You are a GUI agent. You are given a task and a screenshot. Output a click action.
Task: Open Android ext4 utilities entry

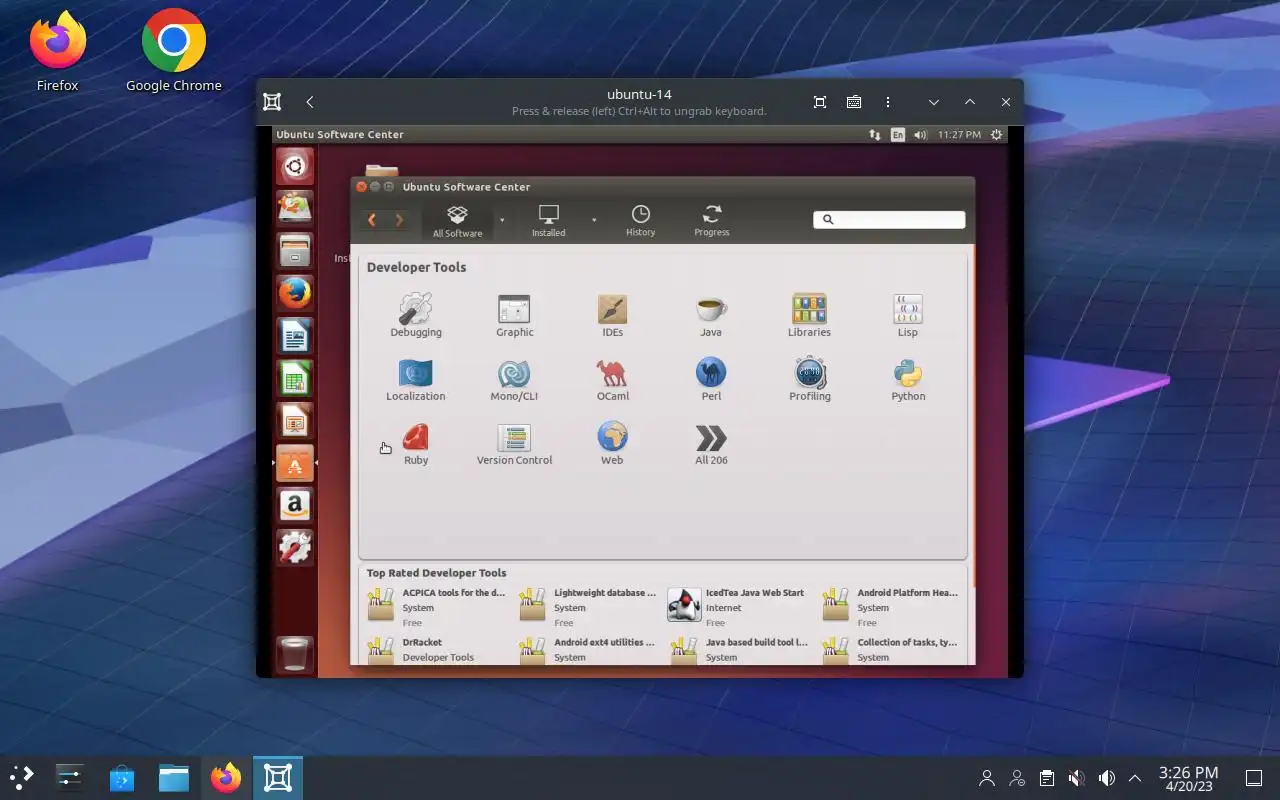(x=588, y=650)
